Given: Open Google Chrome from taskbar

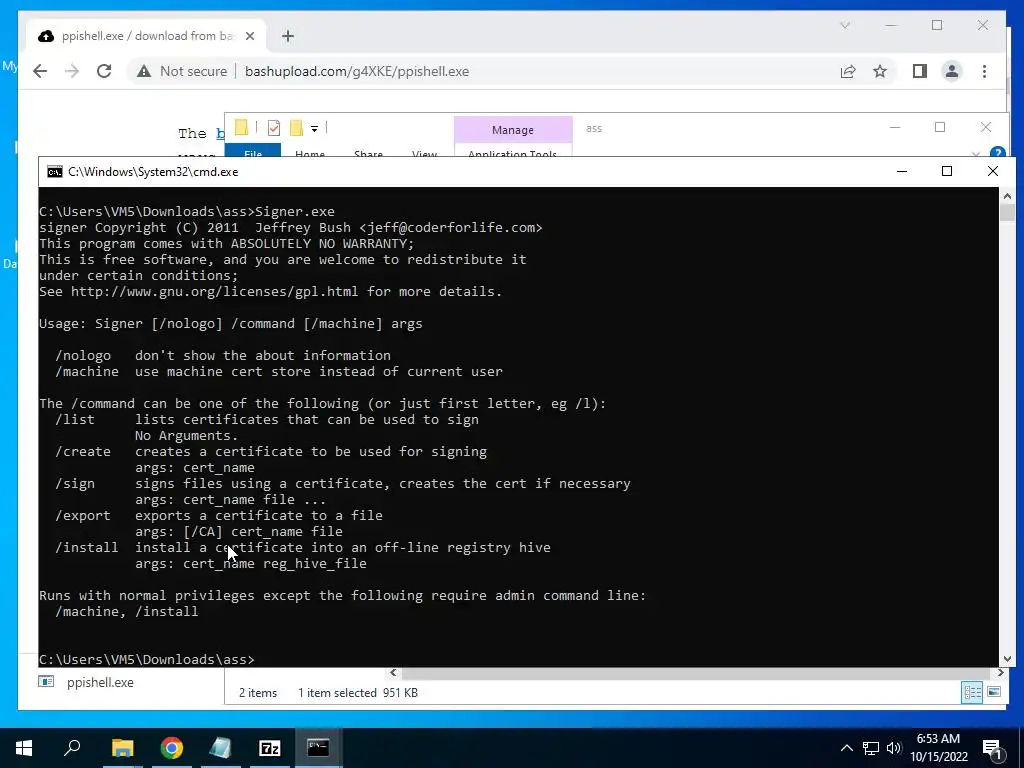Looking at the screenshot, I should coord(172,748).
